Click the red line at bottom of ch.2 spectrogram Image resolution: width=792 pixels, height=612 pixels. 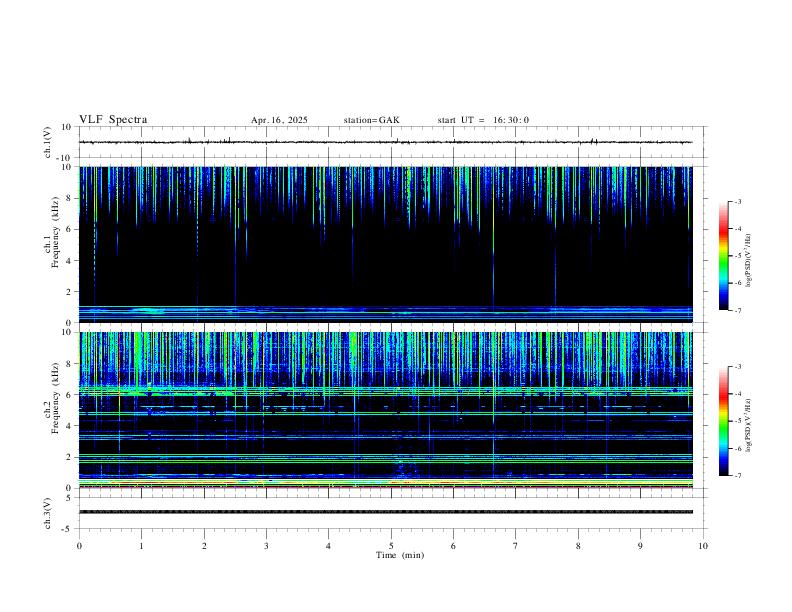(x=385, y=487)
